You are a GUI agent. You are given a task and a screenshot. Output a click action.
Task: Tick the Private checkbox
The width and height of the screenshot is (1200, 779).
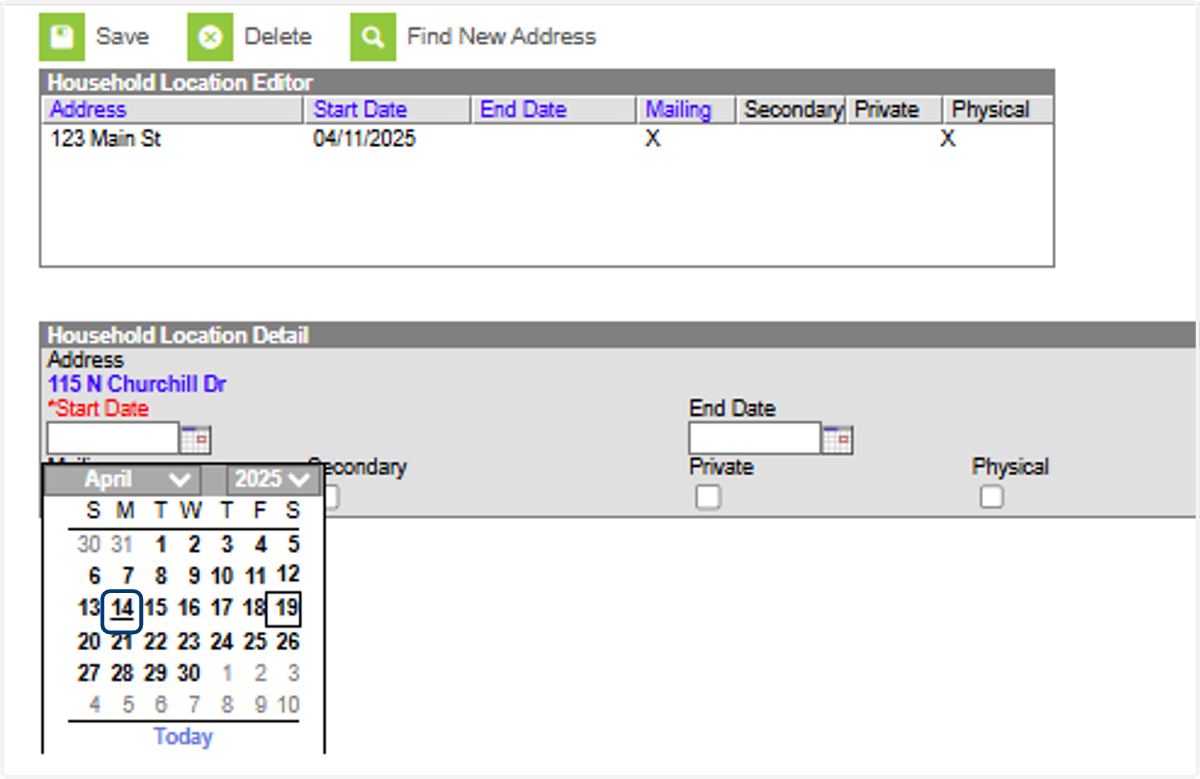click(x=708, y=496)
